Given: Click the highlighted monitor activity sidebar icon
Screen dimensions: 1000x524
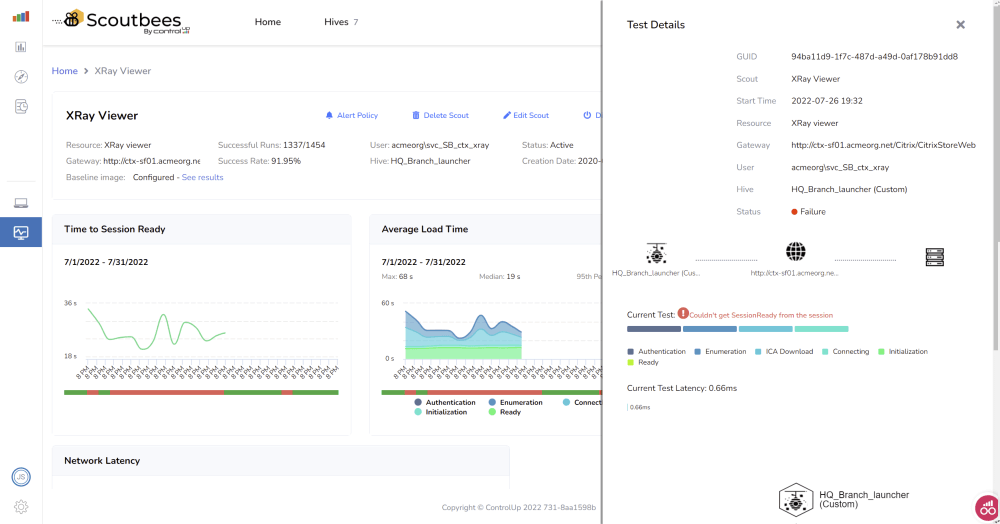Looking at the screenshot, I should tap(21, 232).
